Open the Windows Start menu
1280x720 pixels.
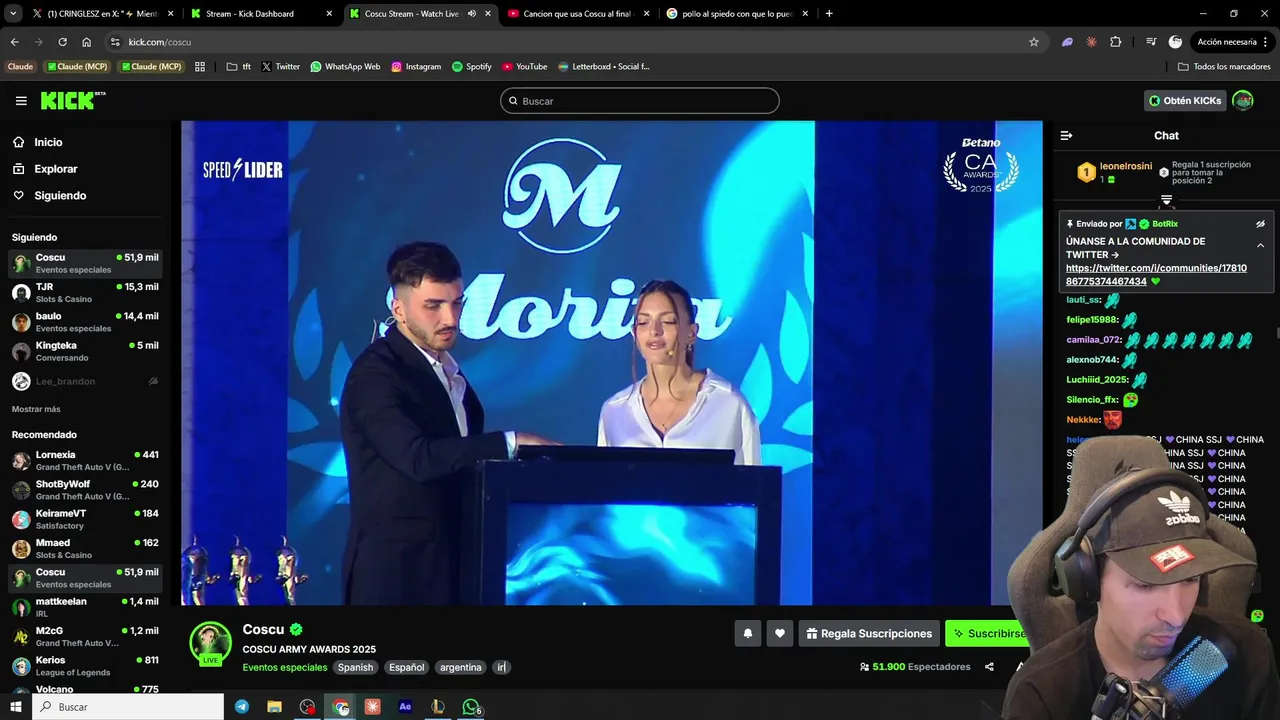15,707
